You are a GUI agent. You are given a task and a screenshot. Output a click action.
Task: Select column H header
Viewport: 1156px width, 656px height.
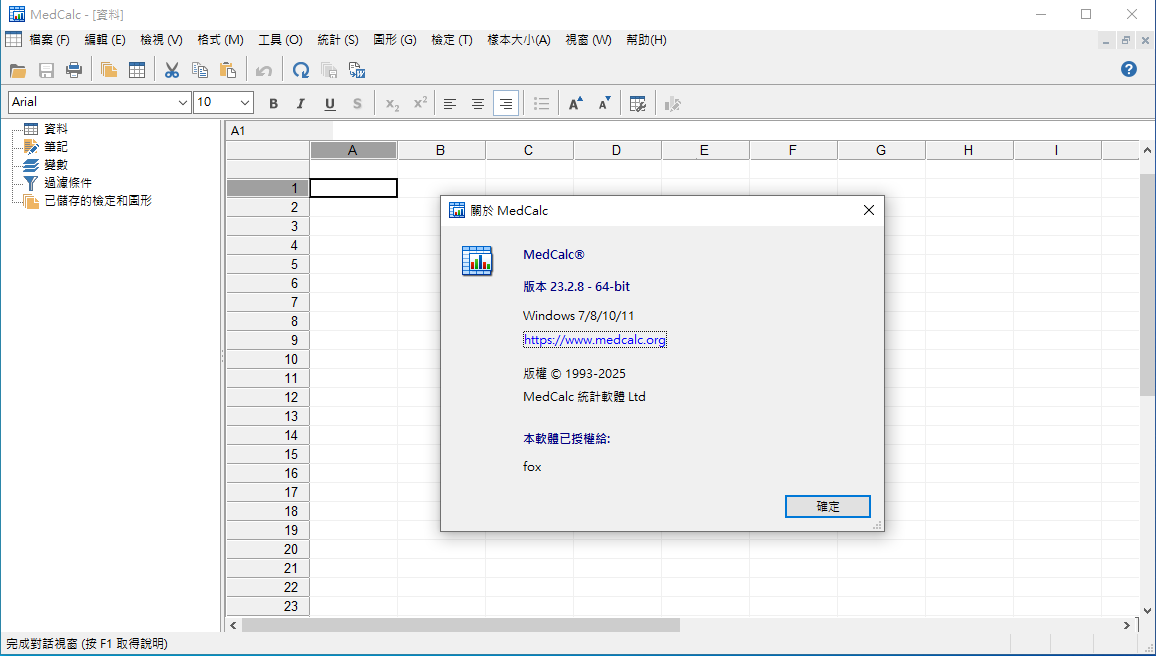coord(969,150)
